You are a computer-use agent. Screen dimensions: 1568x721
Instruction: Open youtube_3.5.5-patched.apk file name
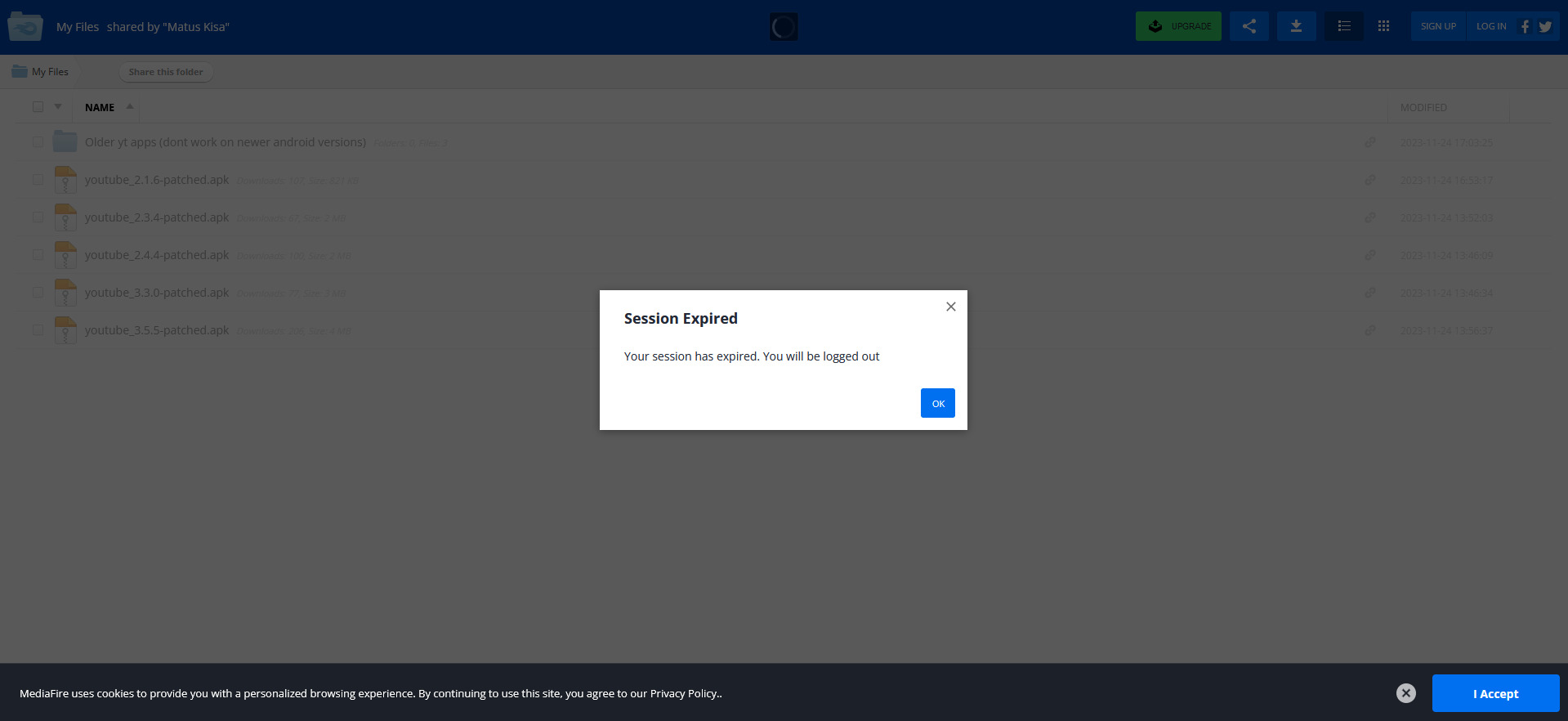coord(157,330)
